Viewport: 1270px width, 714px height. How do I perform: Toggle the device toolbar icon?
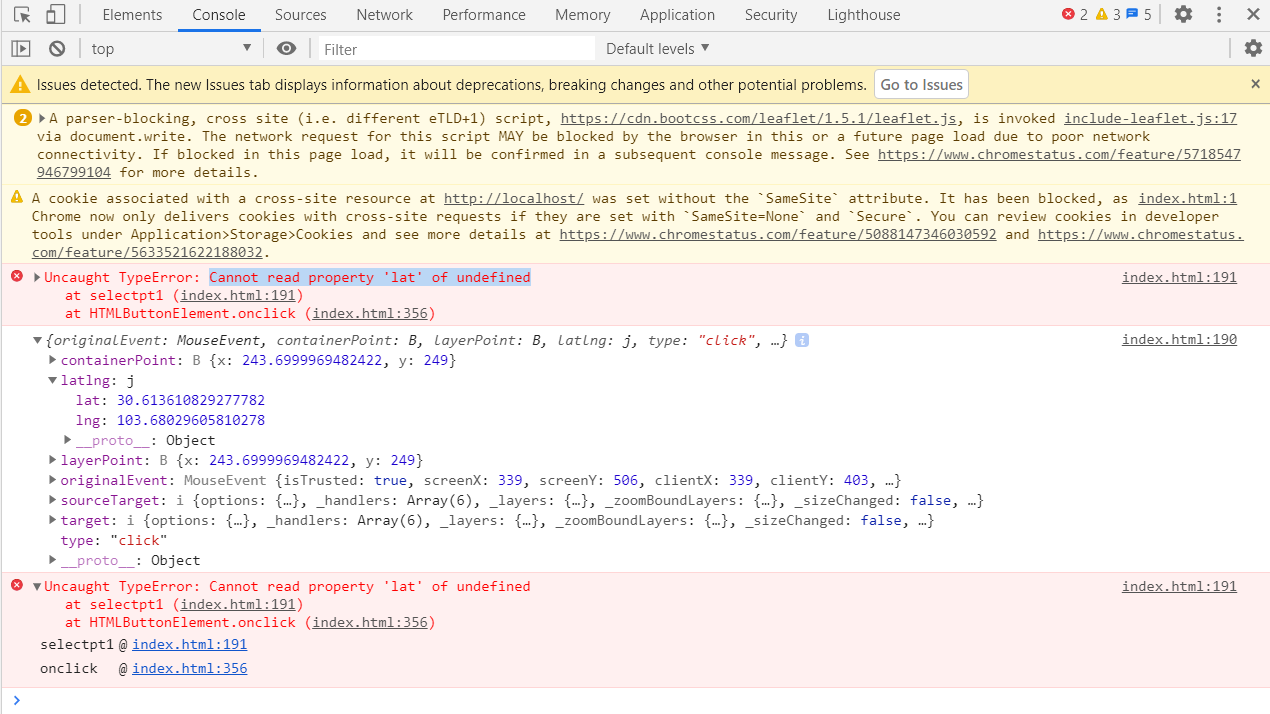[56, 15]
